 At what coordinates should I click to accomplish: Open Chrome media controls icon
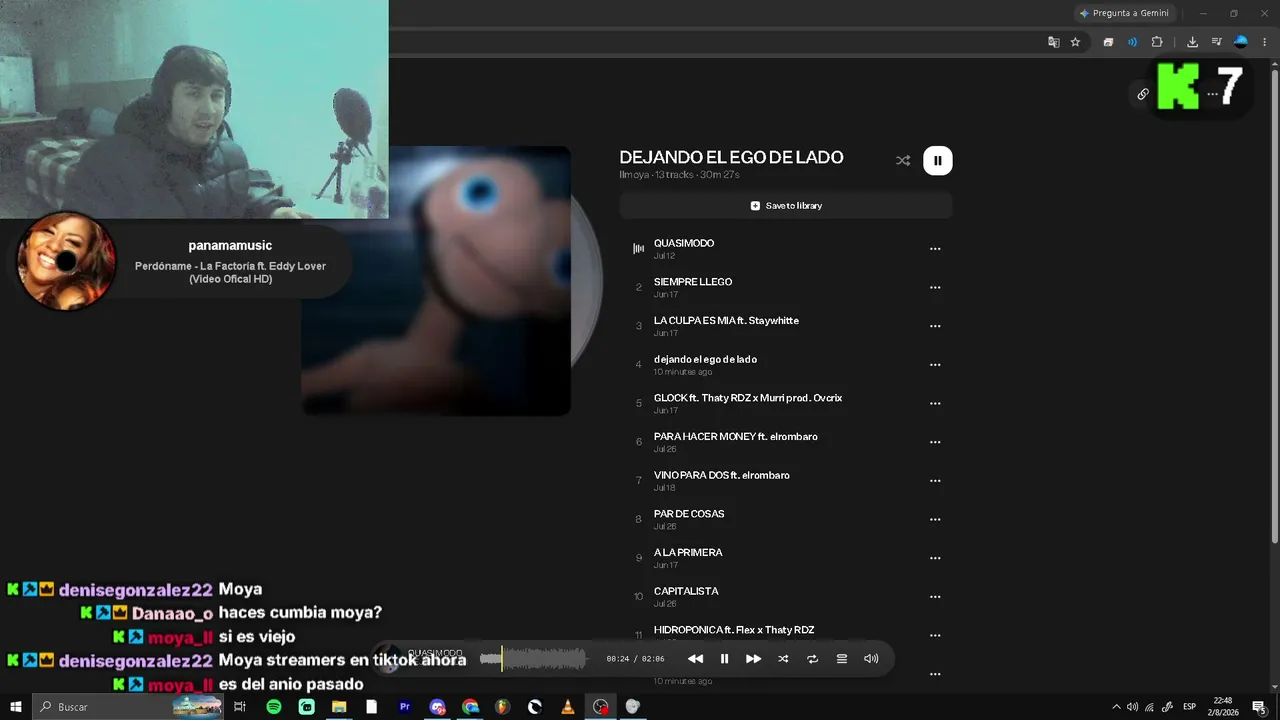tap(1216, 42)
